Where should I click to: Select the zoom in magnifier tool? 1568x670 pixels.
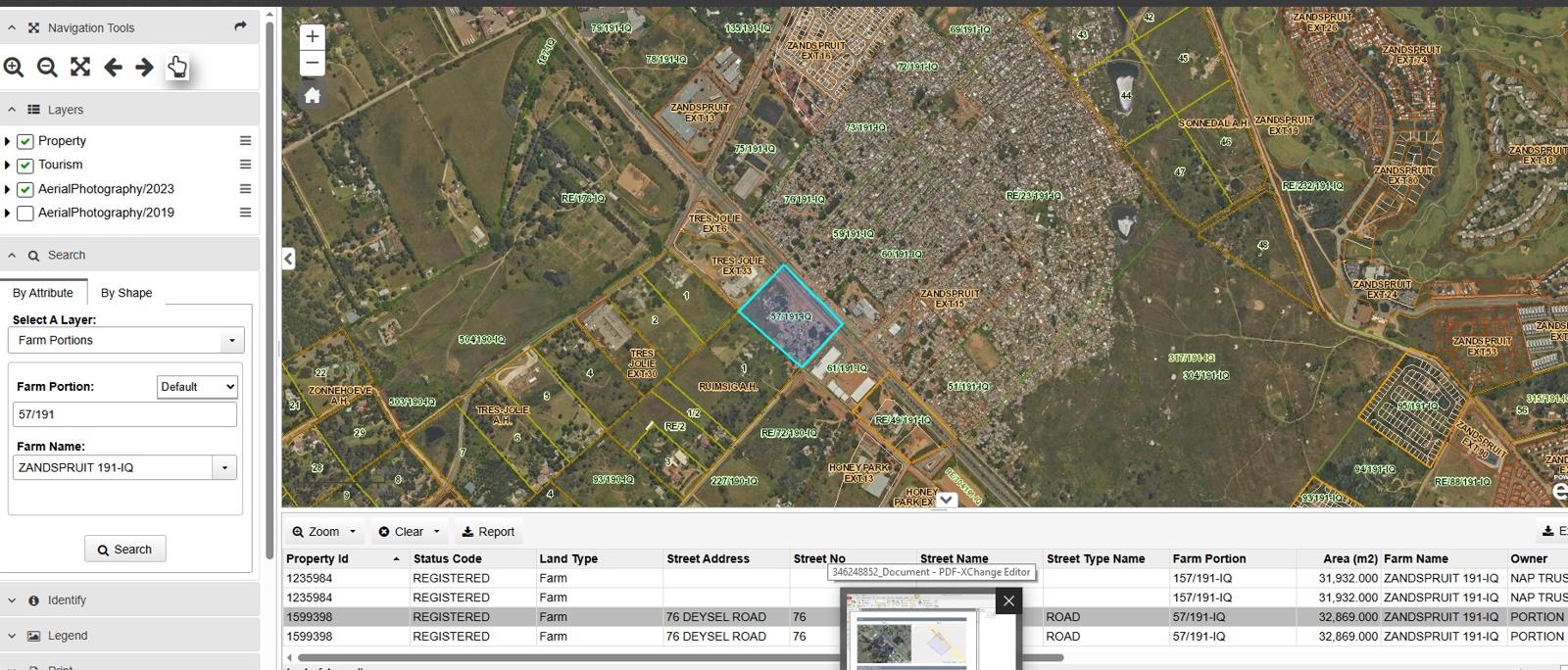pyautogui.click(x=14, y=67)
